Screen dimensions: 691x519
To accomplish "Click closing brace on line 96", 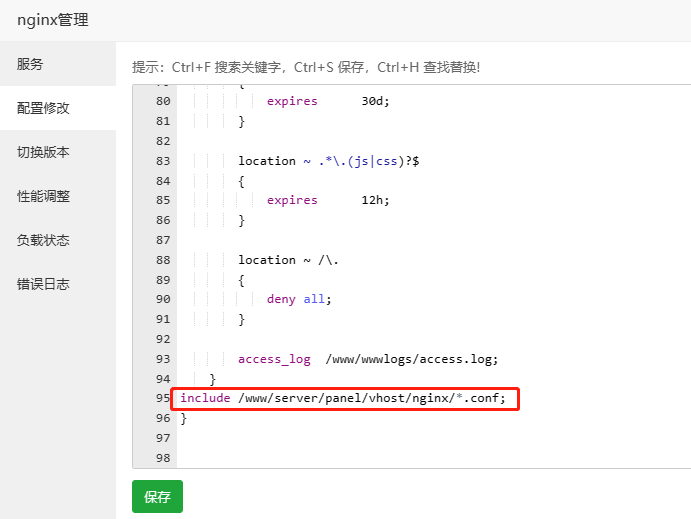I will 184,419.
